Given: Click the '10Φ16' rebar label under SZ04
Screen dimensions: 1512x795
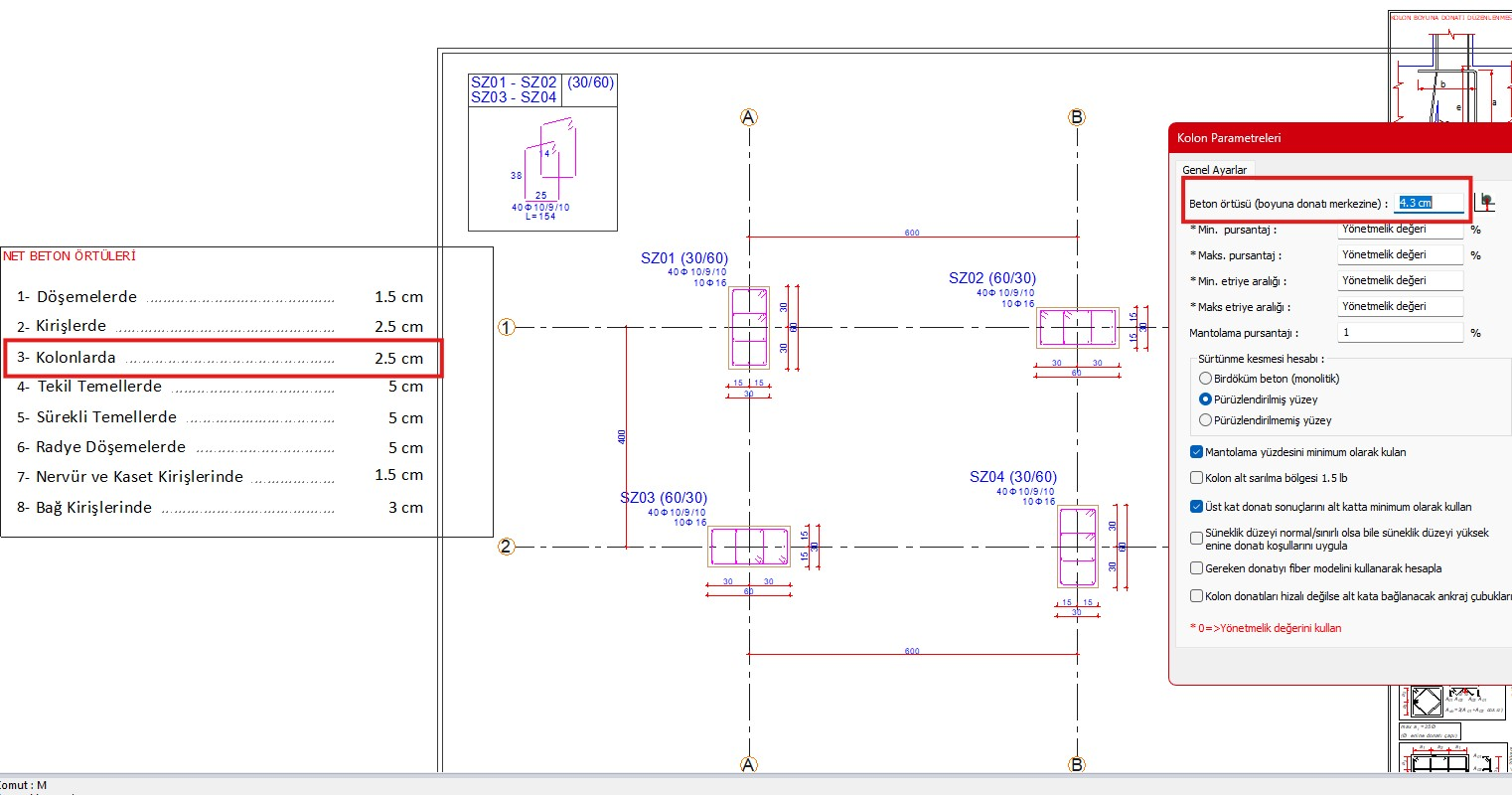Looking at the screenshot, I should [x=1039, y=501].
